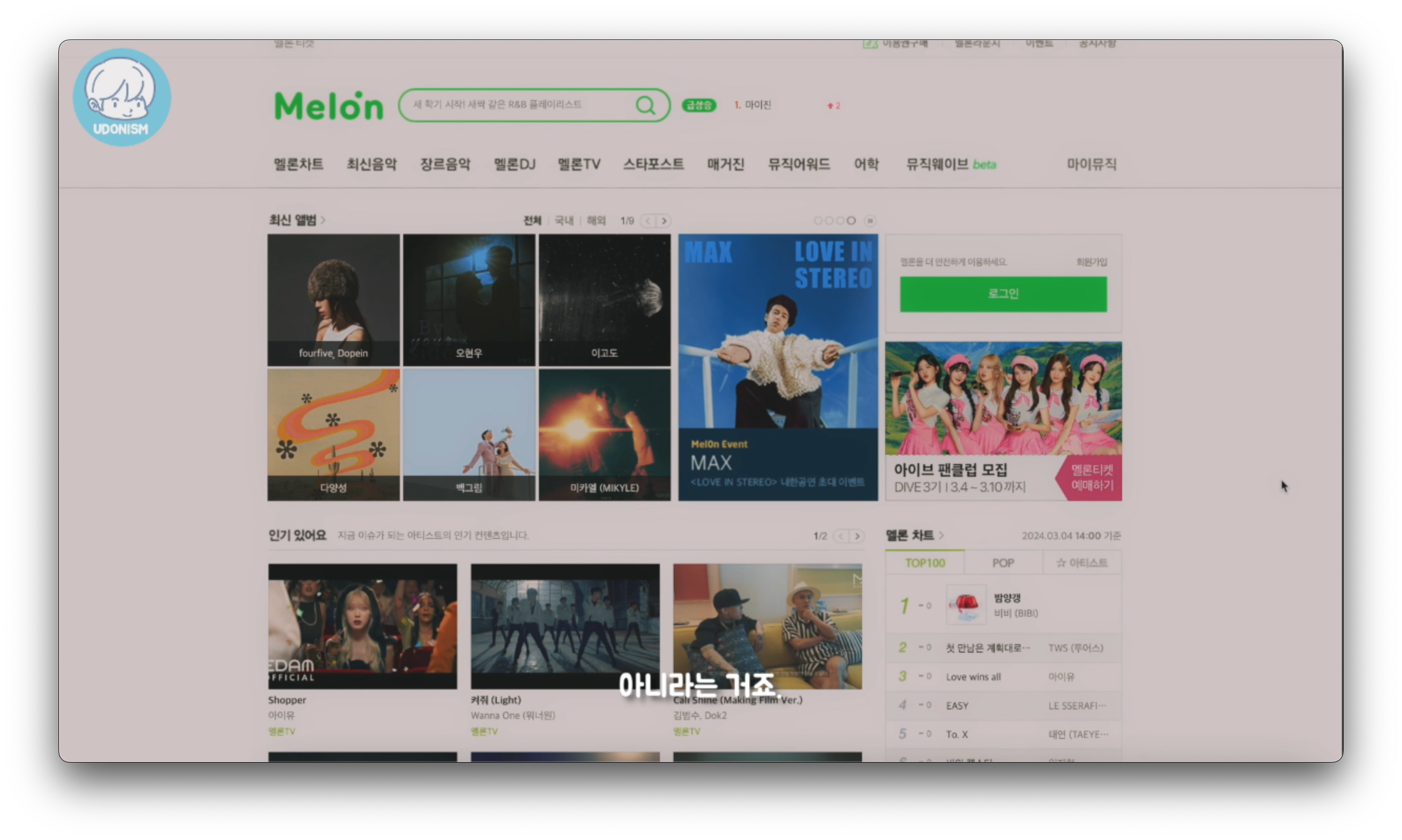Open the 멜론차트 menu item
Viewport: 1402px width, 840px height.
298,164
